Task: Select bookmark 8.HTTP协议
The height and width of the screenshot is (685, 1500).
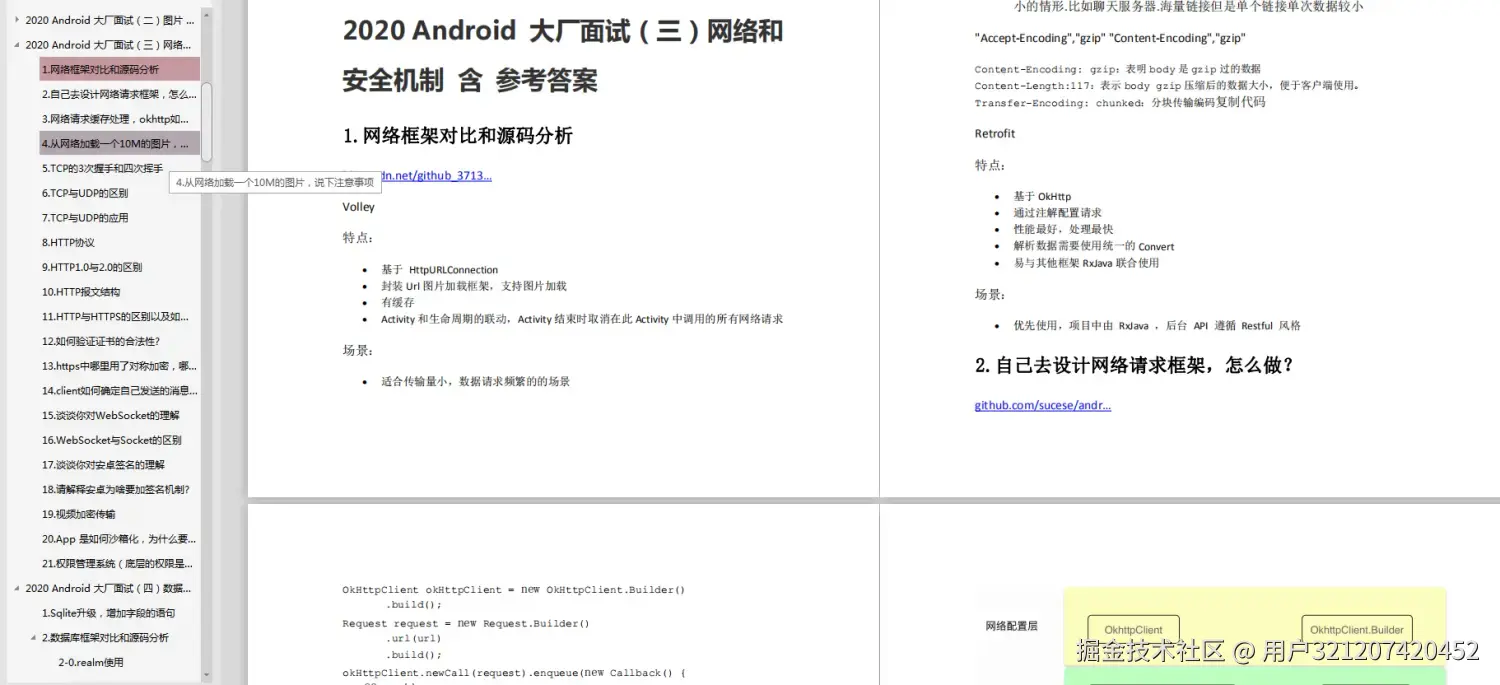Action: [68, 242]
